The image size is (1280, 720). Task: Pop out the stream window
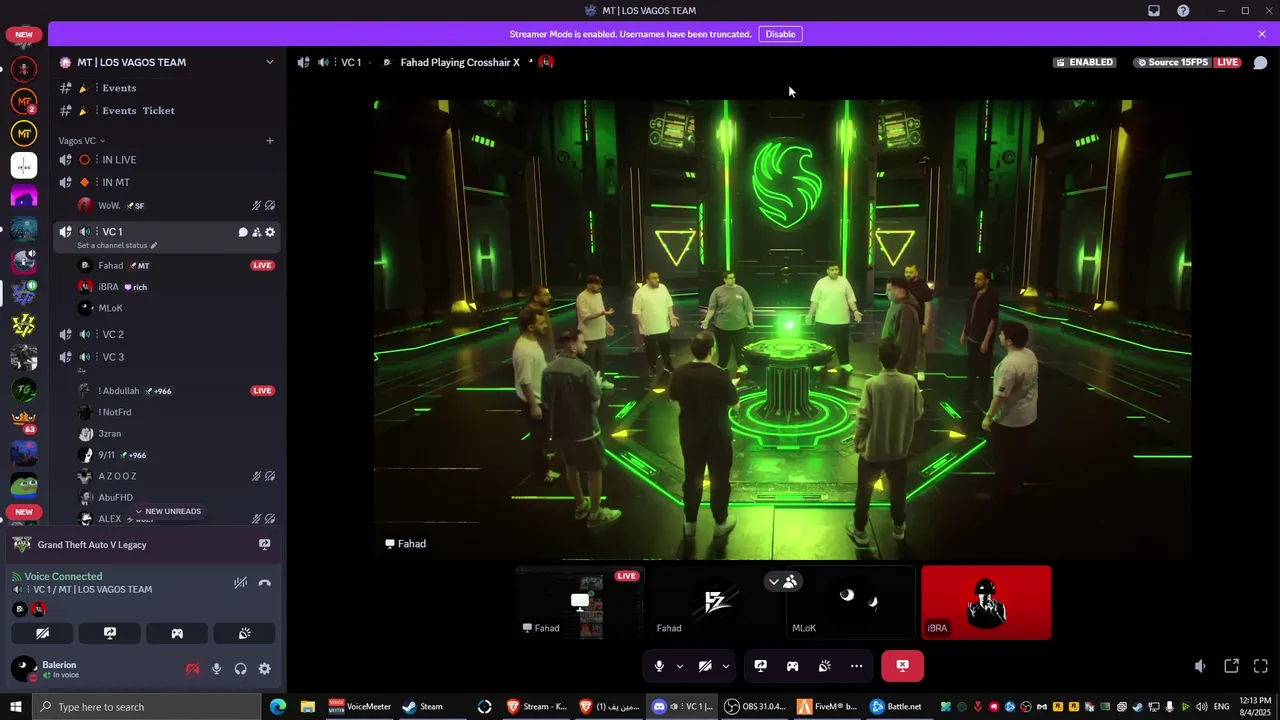pyautogui.click(x=1231, y=666)
